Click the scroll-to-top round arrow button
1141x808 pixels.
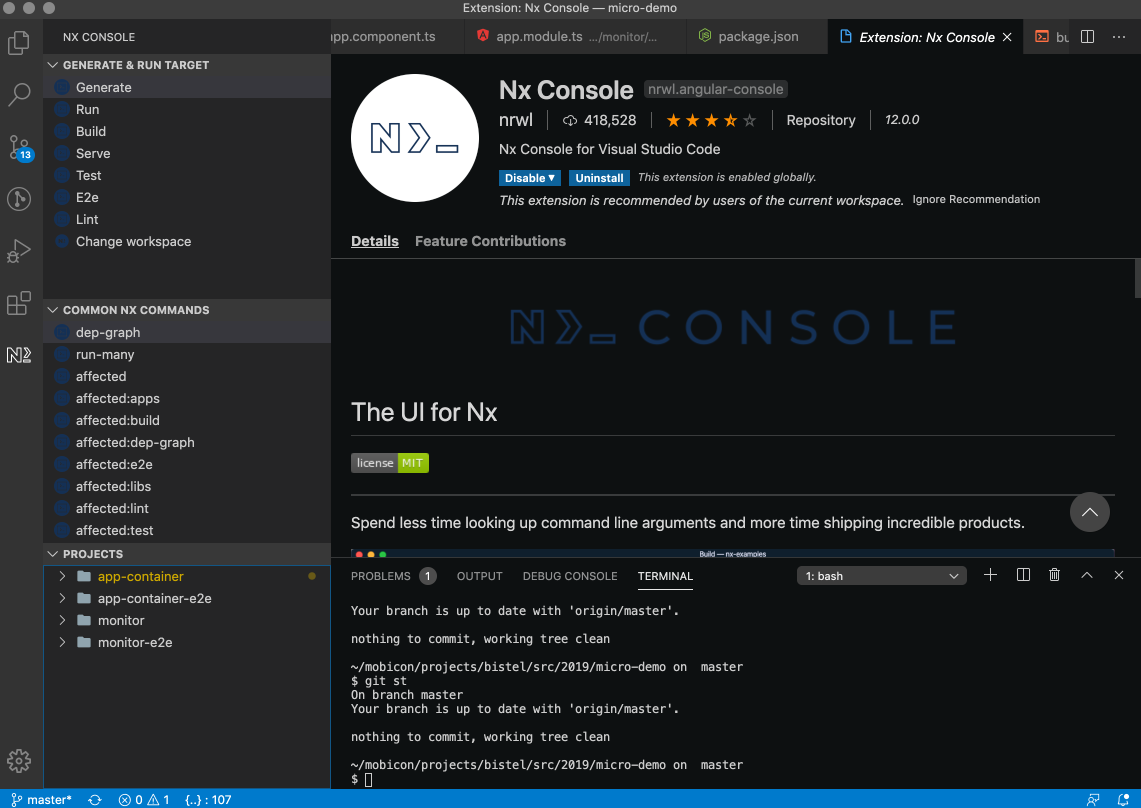[1089, 512]
